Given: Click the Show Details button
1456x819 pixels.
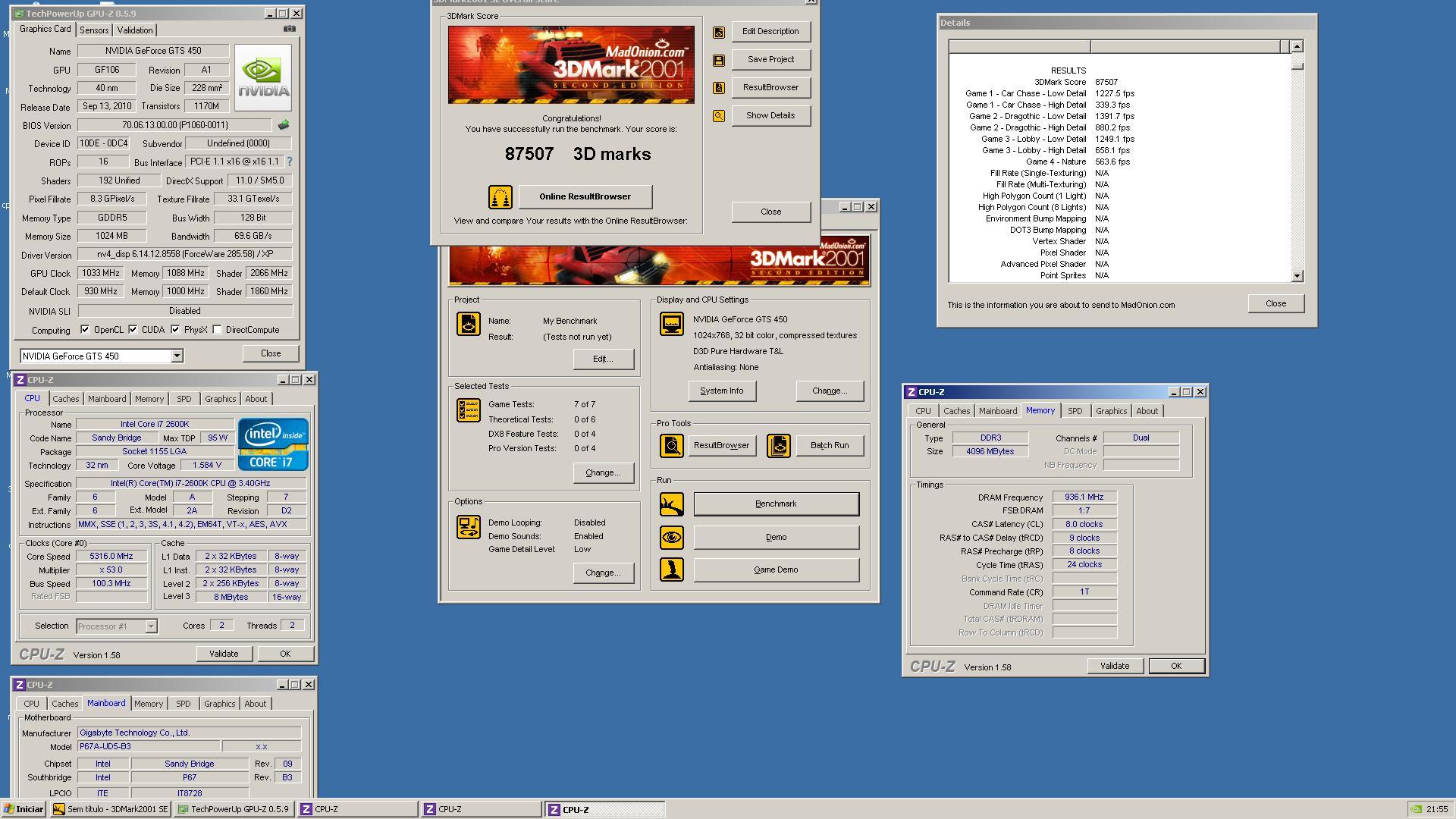Looking at the screenshot, I should tap(770, 116).
